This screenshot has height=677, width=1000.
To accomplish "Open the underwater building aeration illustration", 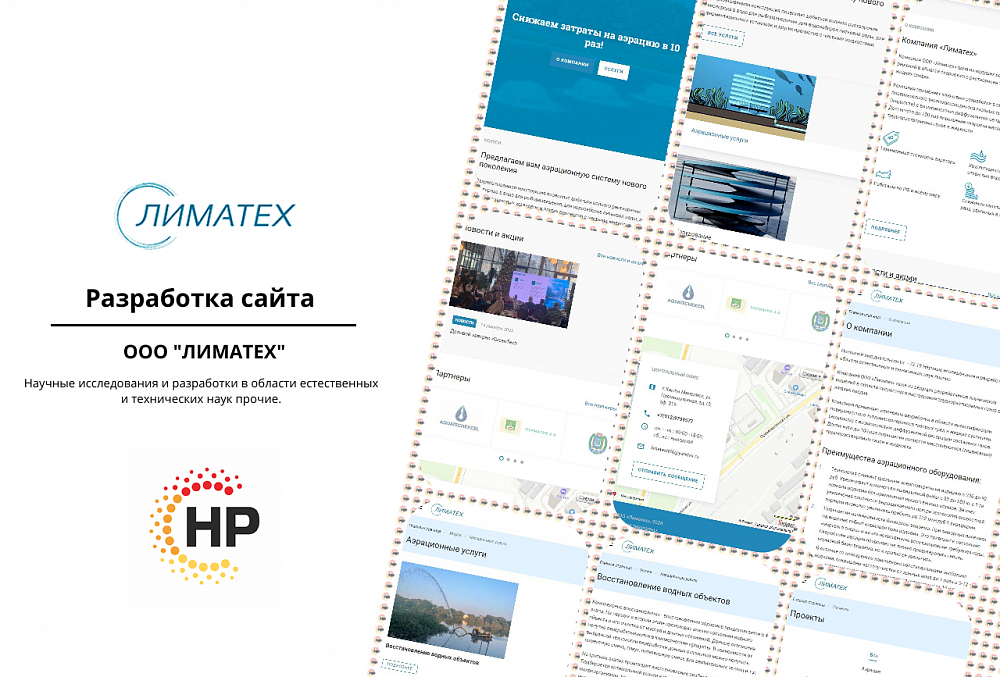I will coord(750,96).
